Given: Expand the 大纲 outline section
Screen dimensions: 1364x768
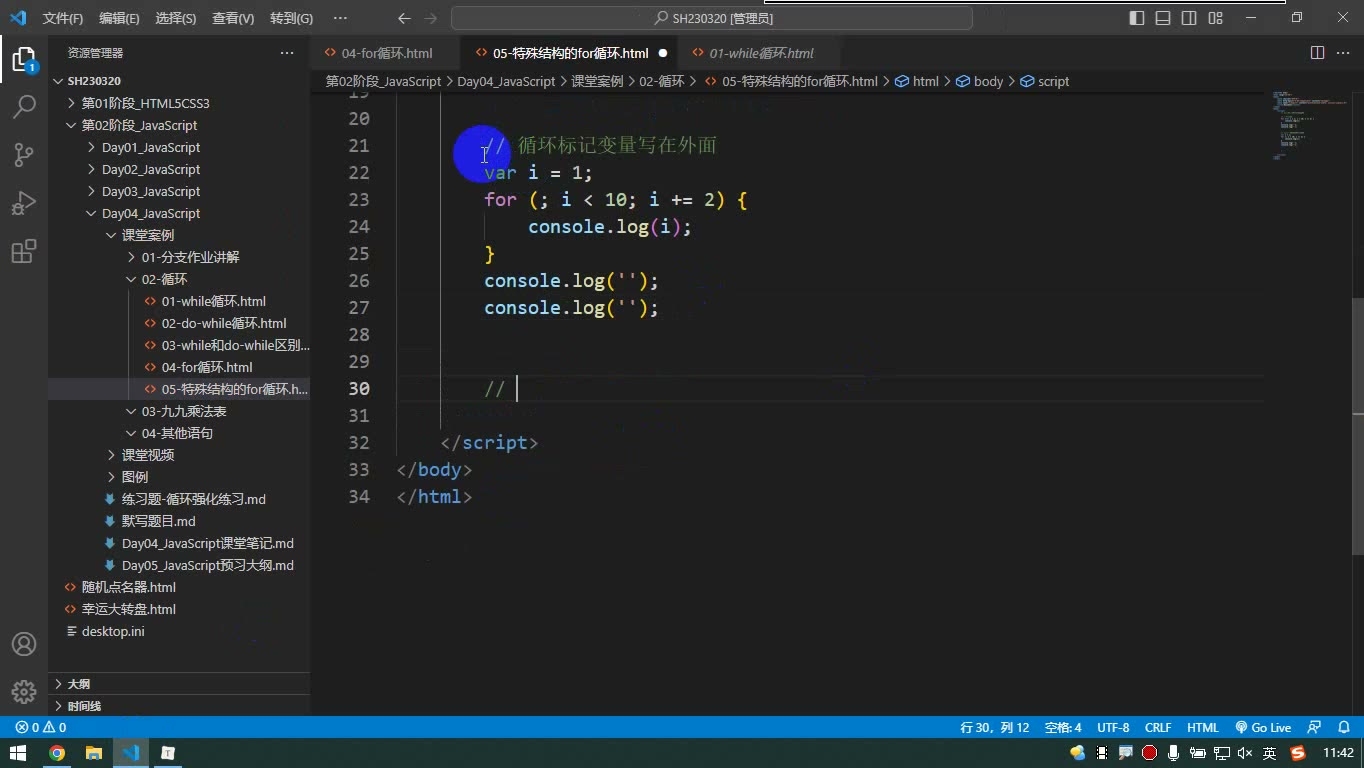Looking at the screenshot, I should (x=78, y=684).
